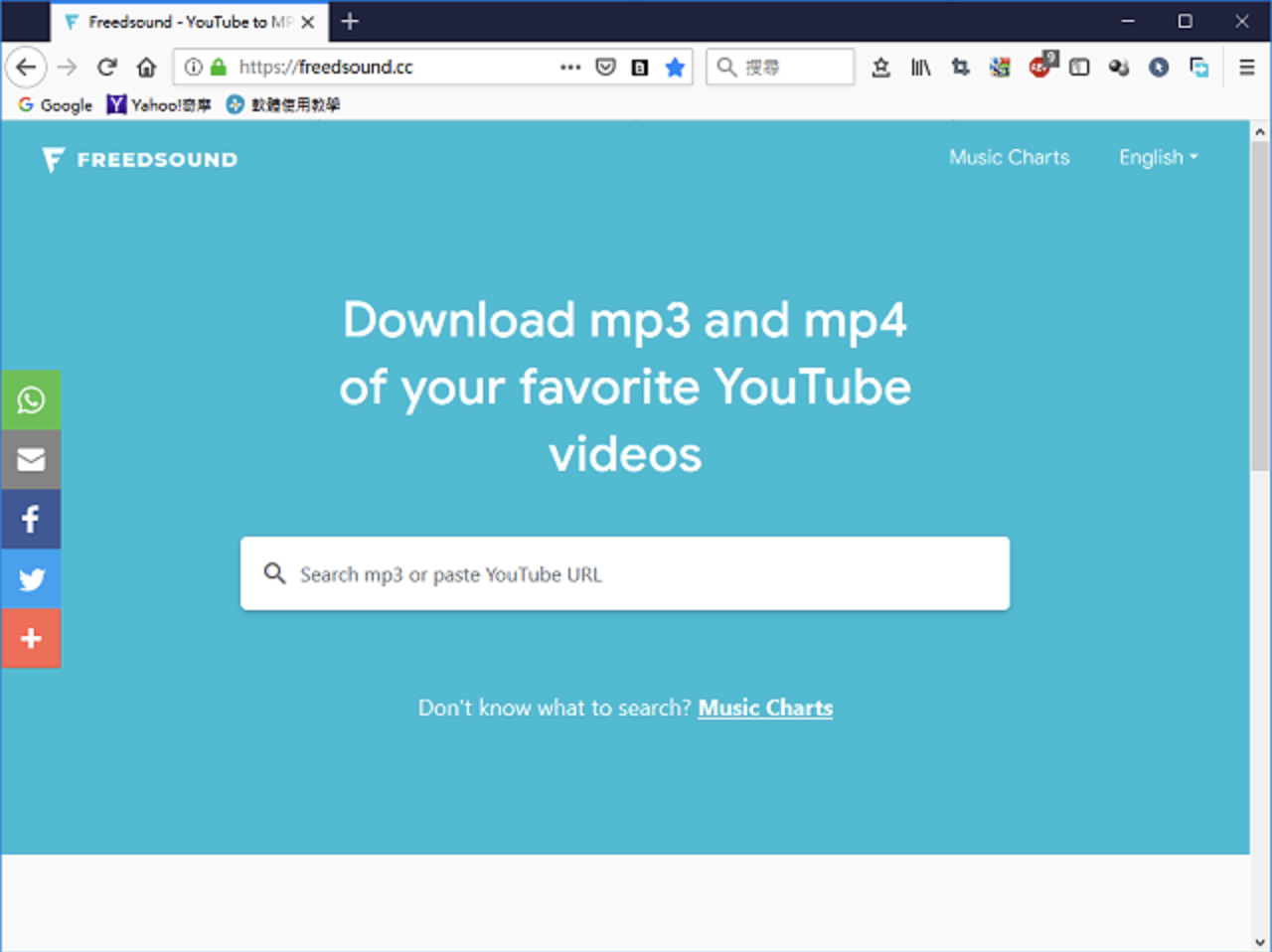The width and height of the screenshot is (1272, 952).
Task: Open the Adblock Plus extension icon
Action: (x=1041, y=65)
